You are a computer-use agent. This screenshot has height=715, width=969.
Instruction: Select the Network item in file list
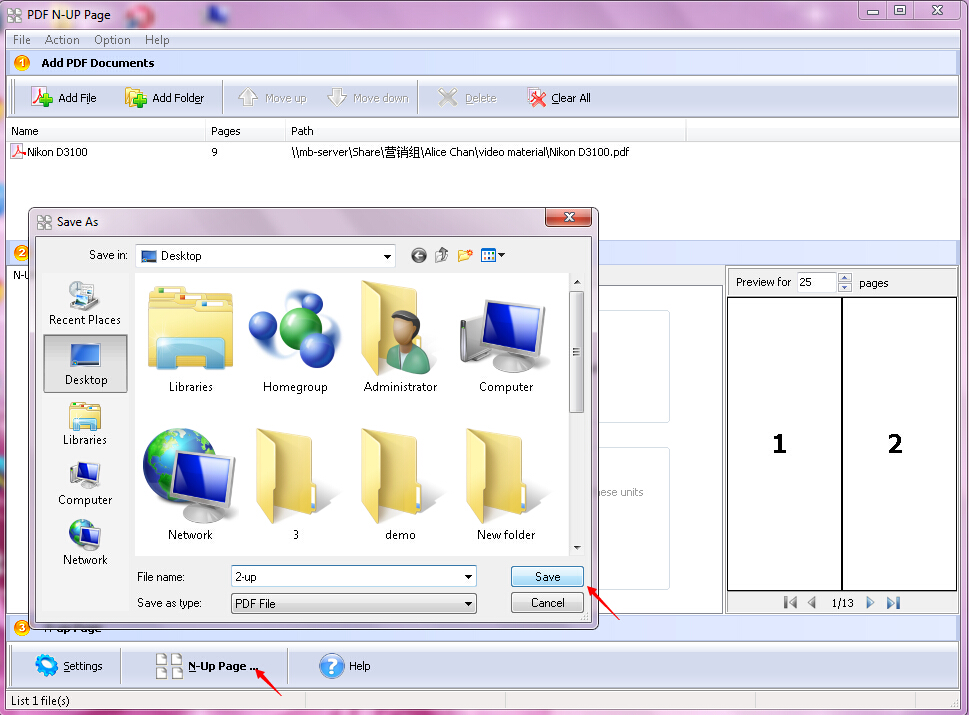click(x=190, y=484)
